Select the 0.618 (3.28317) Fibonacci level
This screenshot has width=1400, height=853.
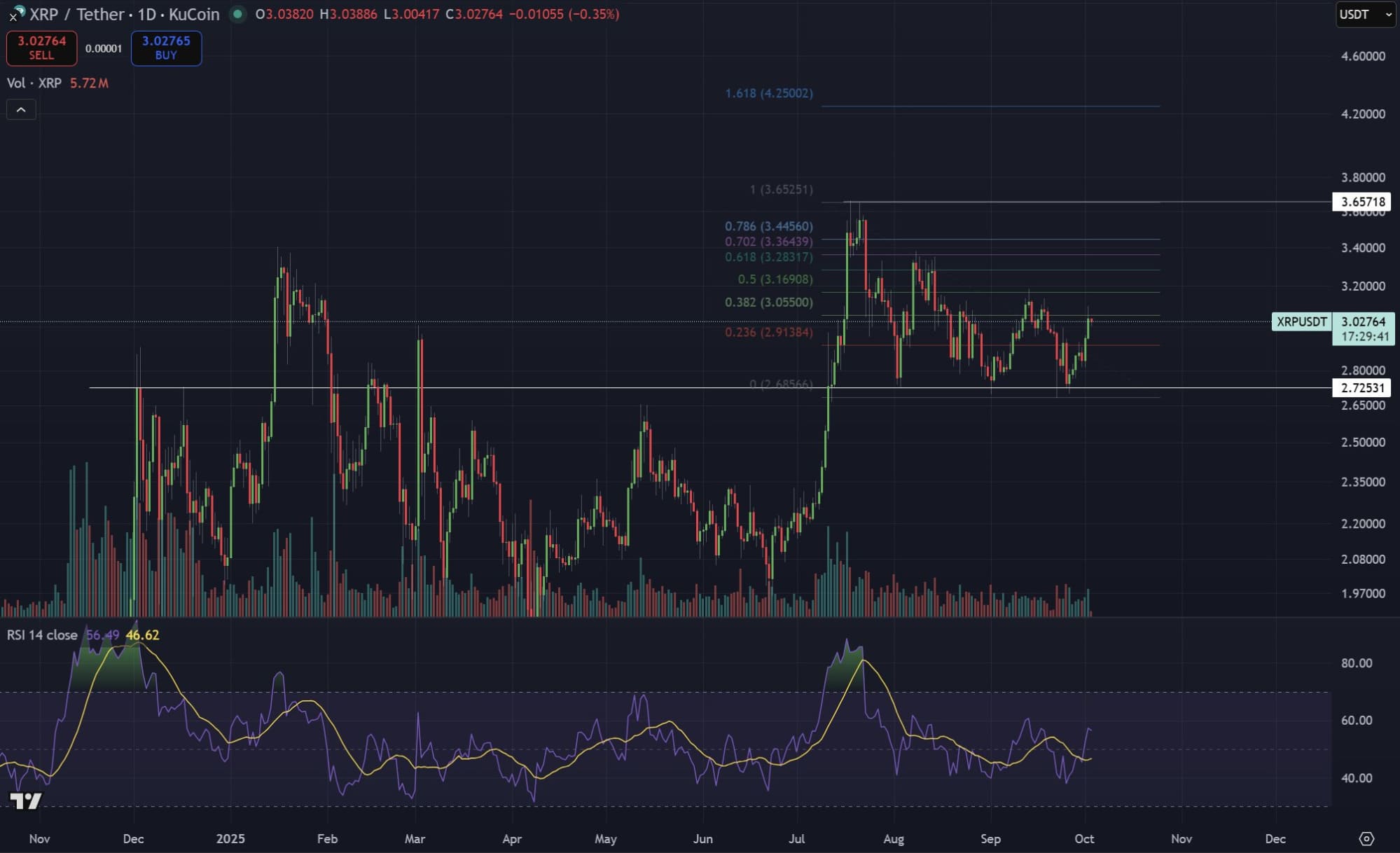pyautogui.click(x=768, y=257)
